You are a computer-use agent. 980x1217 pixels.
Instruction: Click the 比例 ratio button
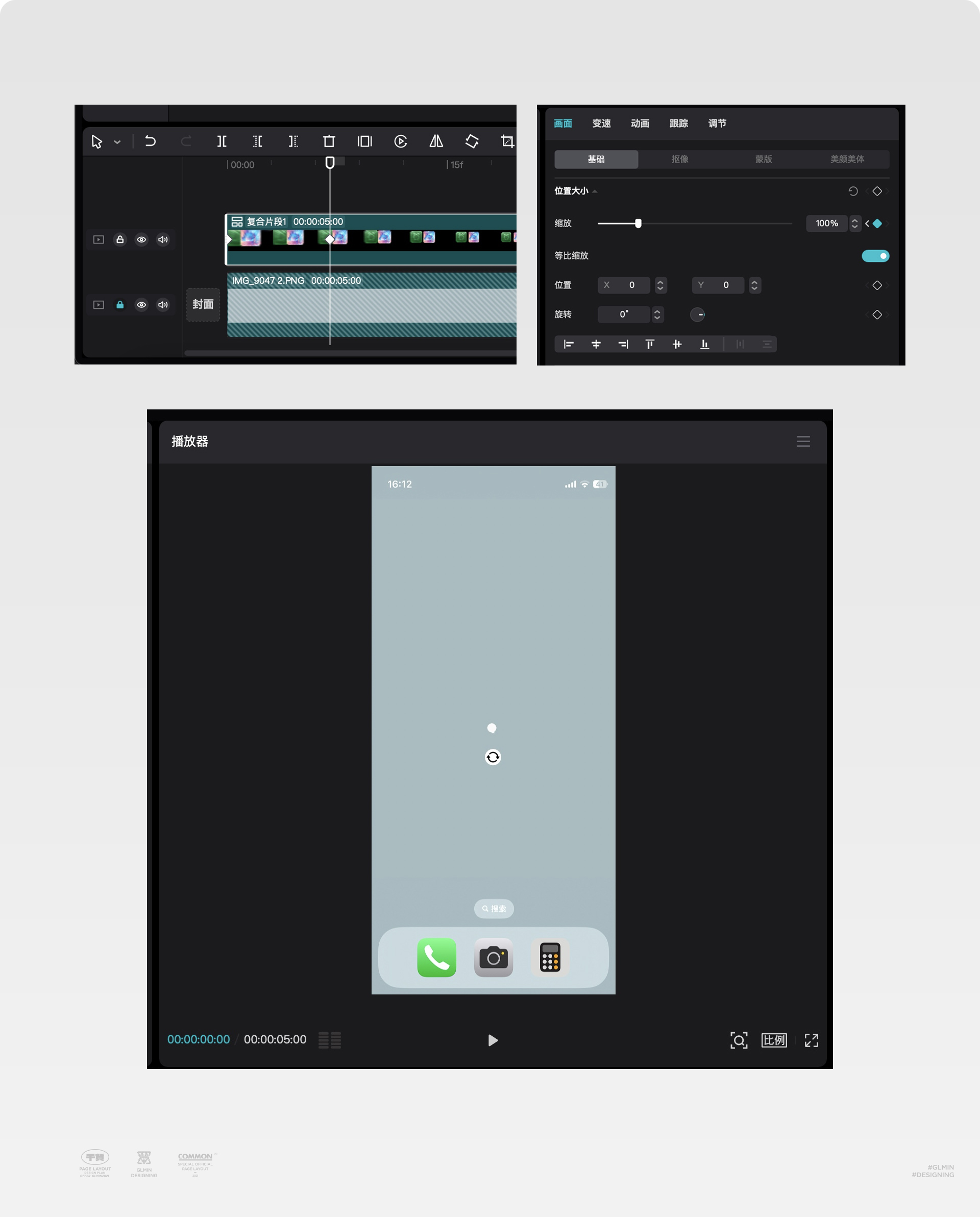pyautogui.click(x=773, y=1040)
